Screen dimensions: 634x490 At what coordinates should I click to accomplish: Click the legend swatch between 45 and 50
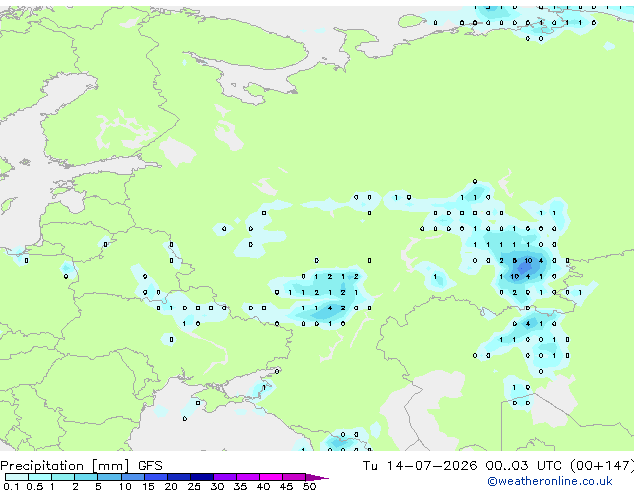tap(294, 477)
